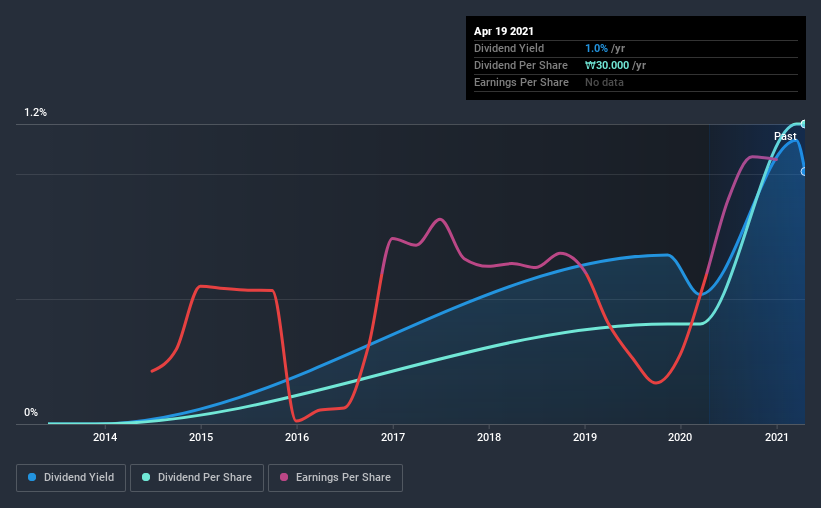Click the 2018 x-axis label

(x=489, y=437)
